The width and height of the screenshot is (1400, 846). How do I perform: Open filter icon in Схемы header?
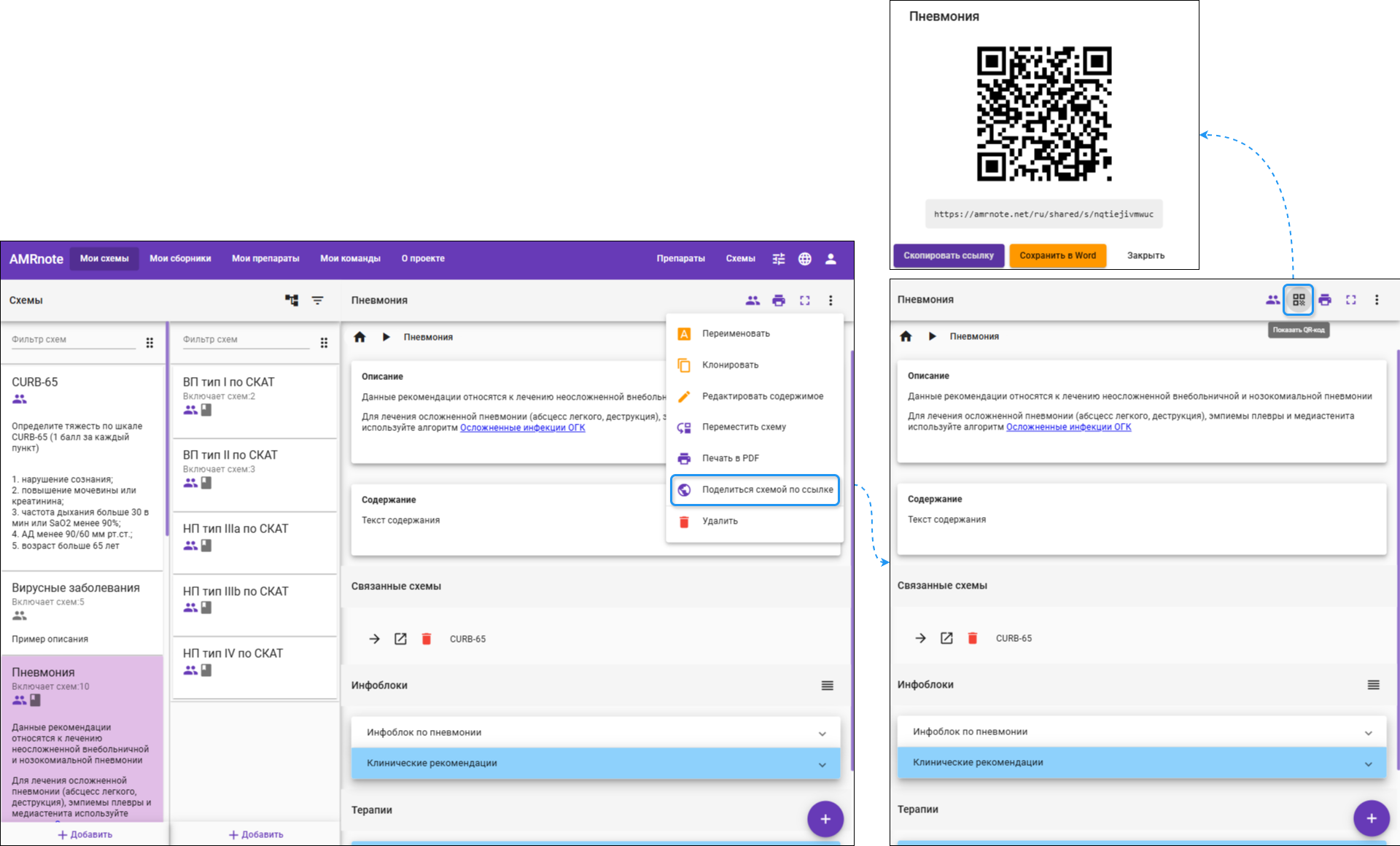pyautogui.click(x=318, y=300)
